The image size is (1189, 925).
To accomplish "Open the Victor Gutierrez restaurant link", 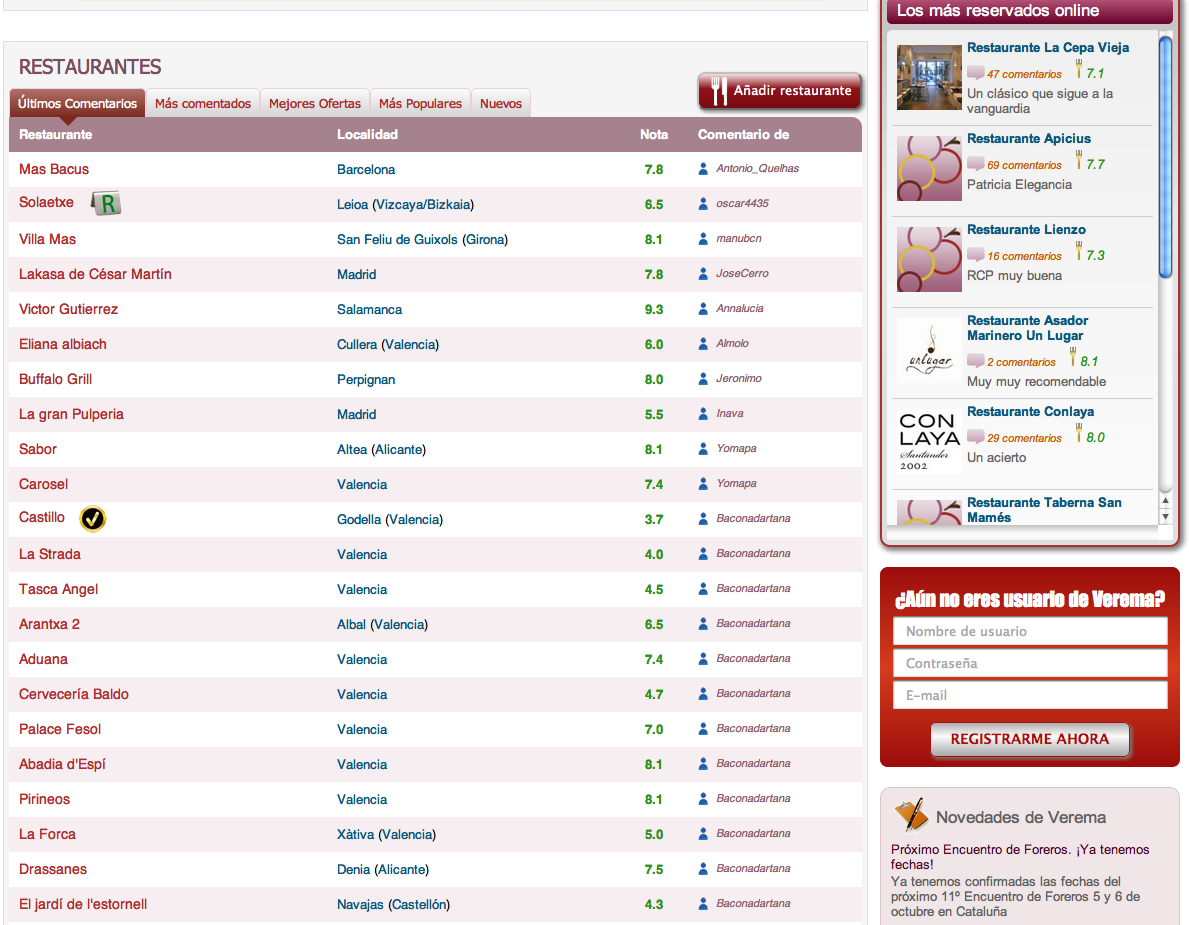I will 68,309.
